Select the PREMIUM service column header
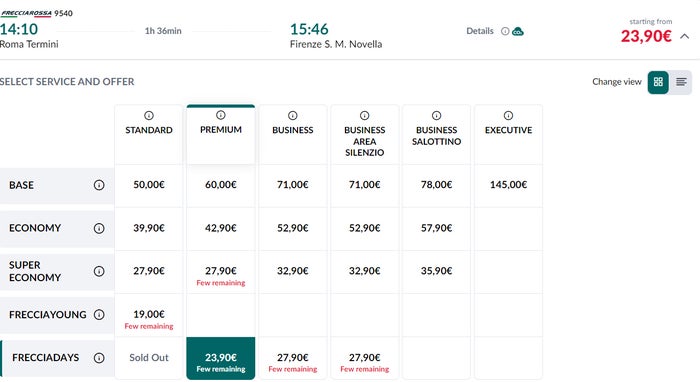The image size is (700, 382). coord(221,134)
